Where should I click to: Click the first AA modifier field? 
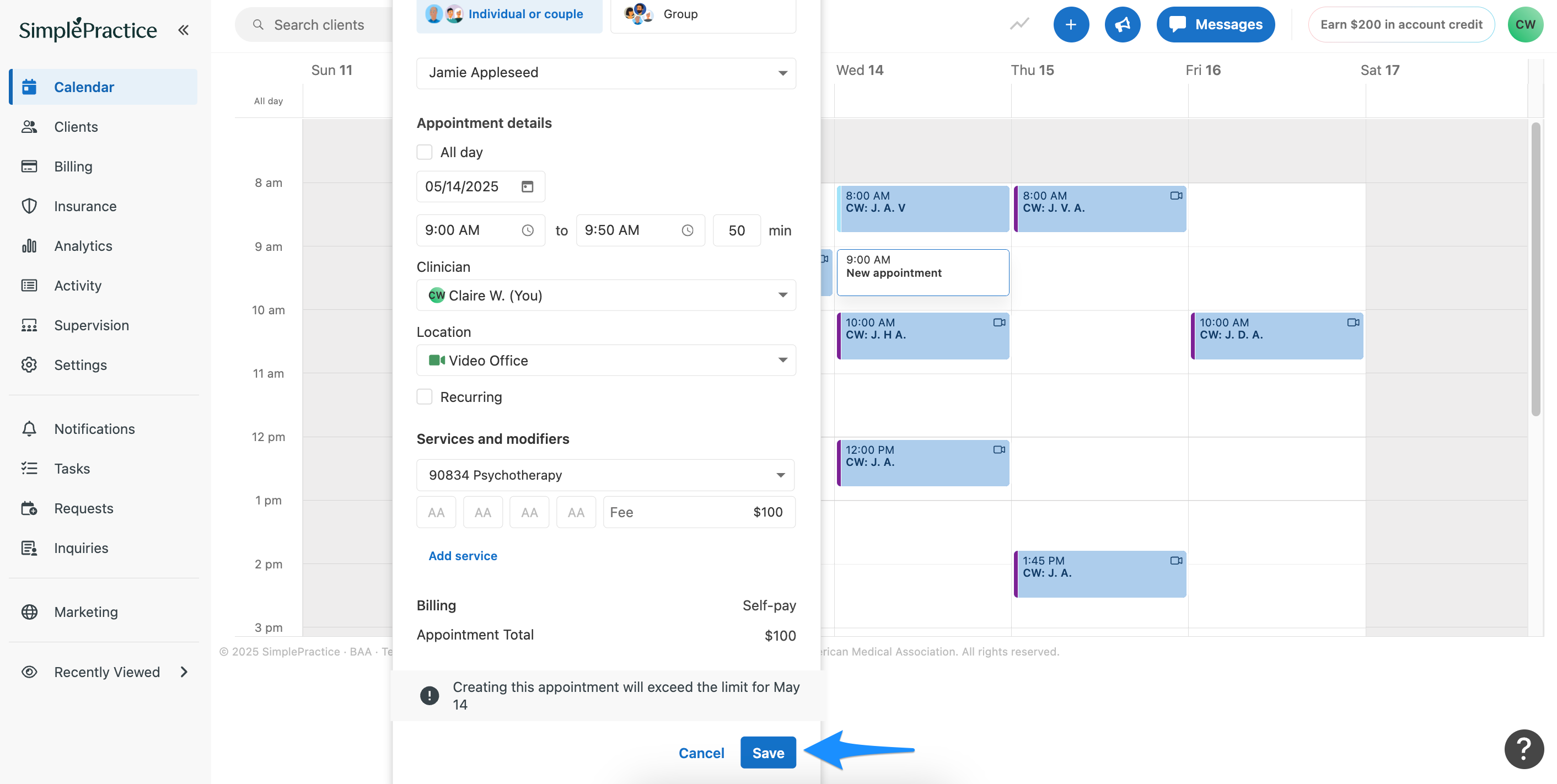point(436,513)
